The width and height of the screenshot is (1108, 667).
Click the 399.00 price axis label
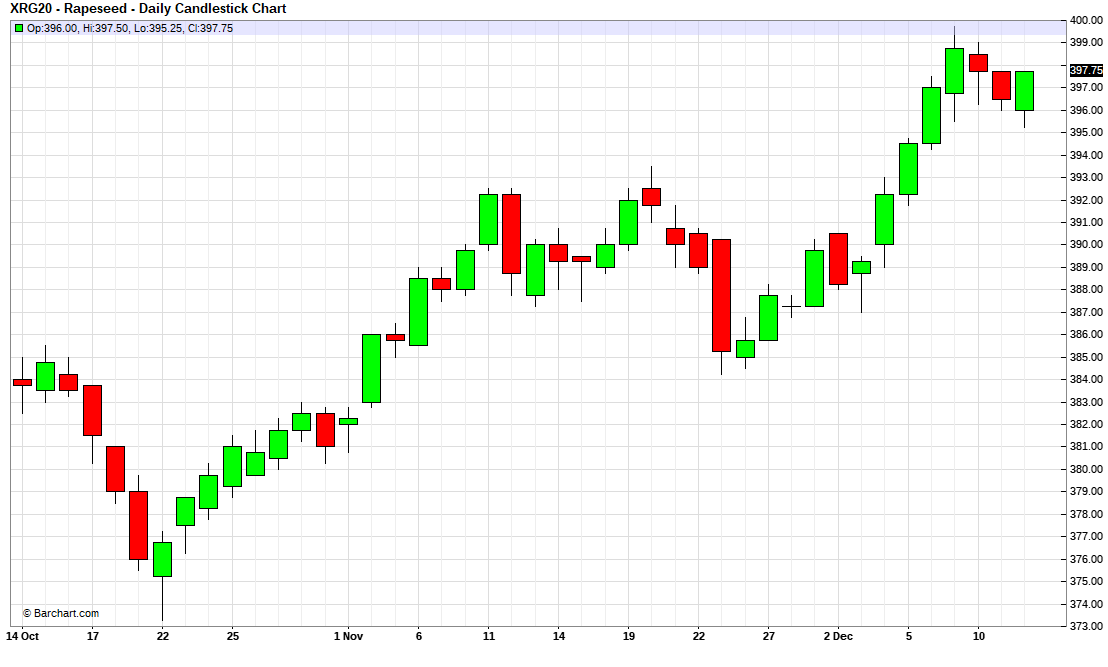pos(1086,42)
